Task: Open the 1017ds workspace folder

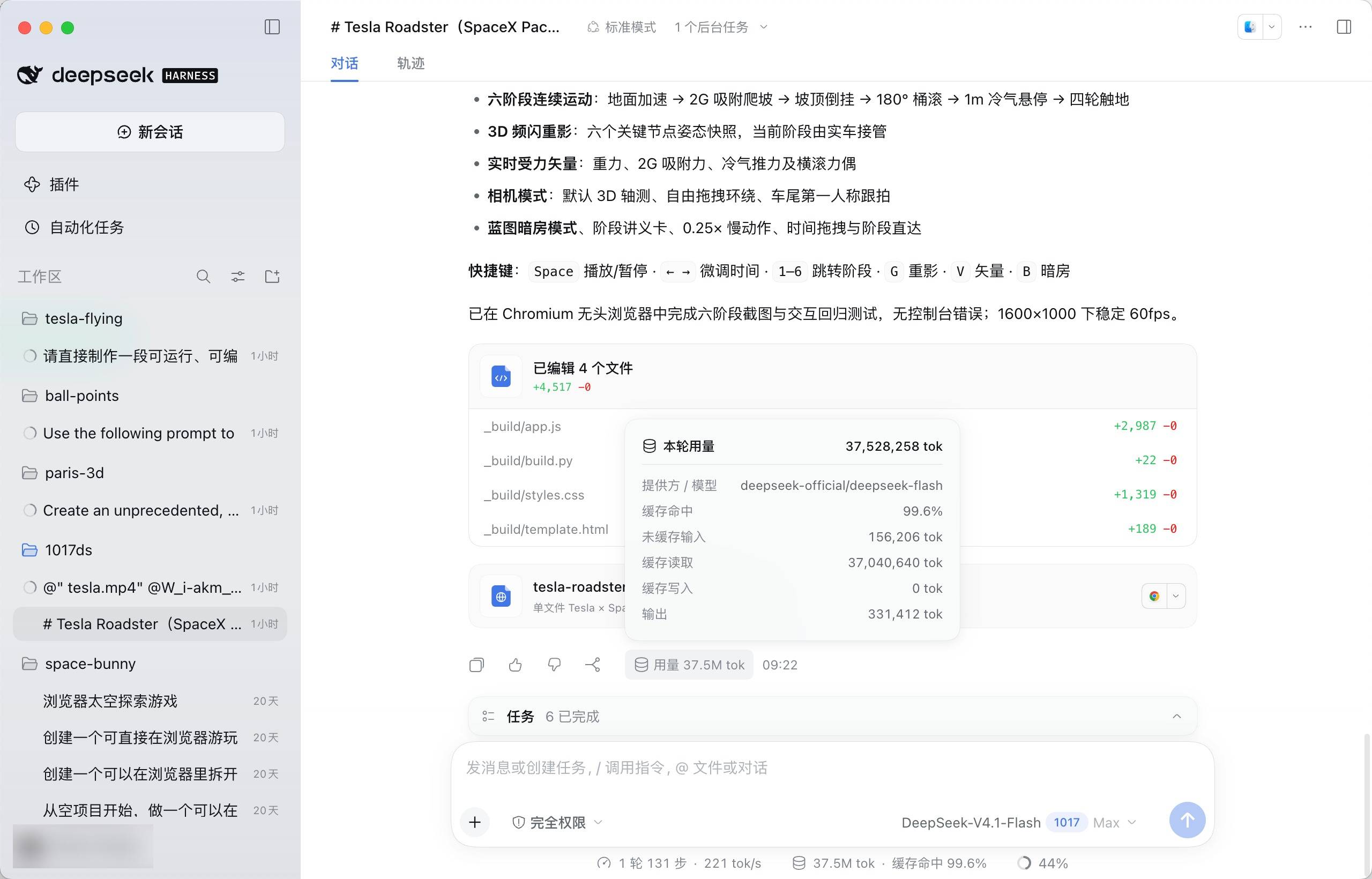Action: tap(150, 550)
